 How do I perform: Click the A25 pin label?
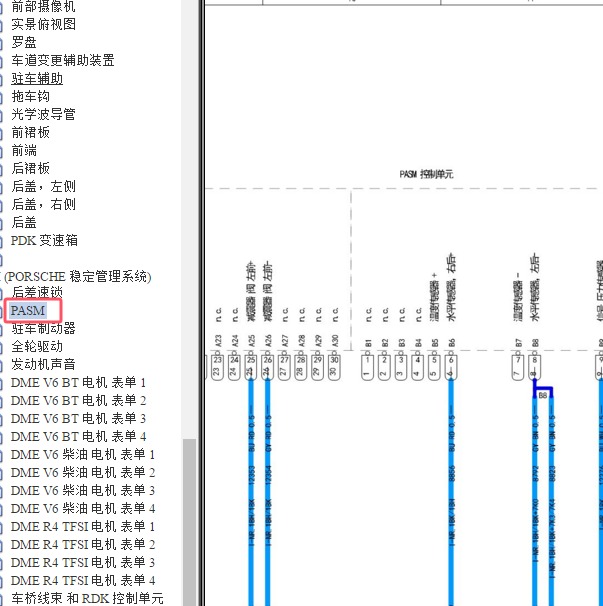pos(251,342)
